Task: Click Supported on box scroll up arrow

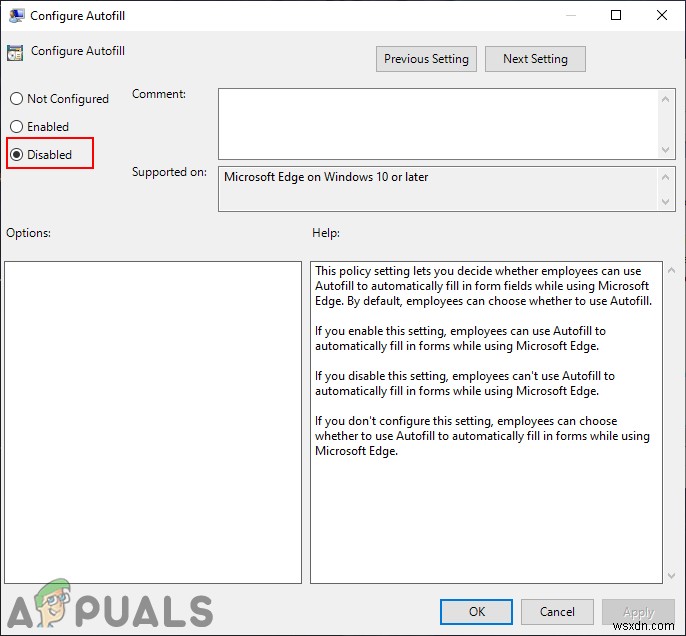Action: pyautogui.click(x=665, y=177)
